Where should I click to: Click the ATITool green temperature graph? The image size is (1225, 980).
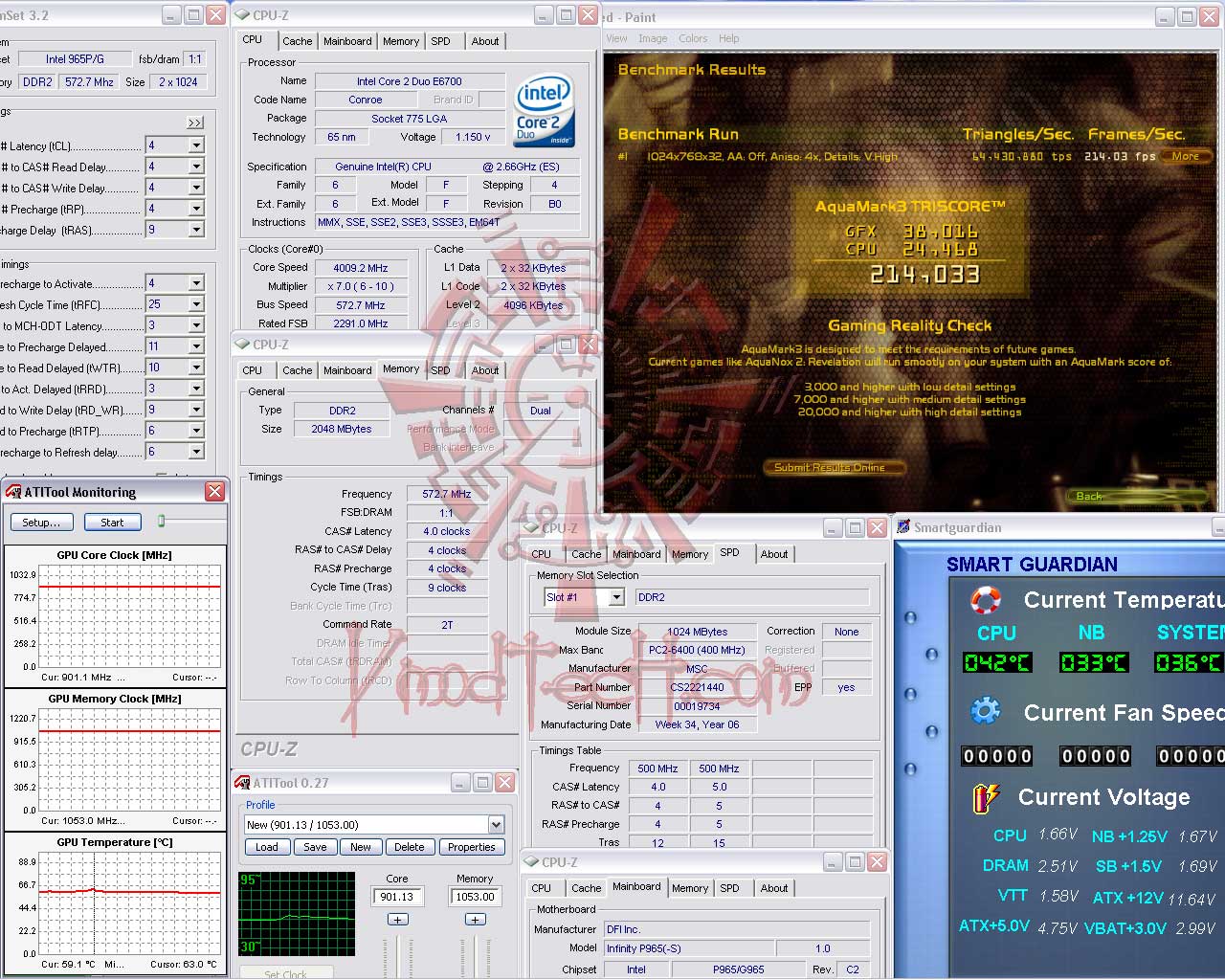(297, 913)
